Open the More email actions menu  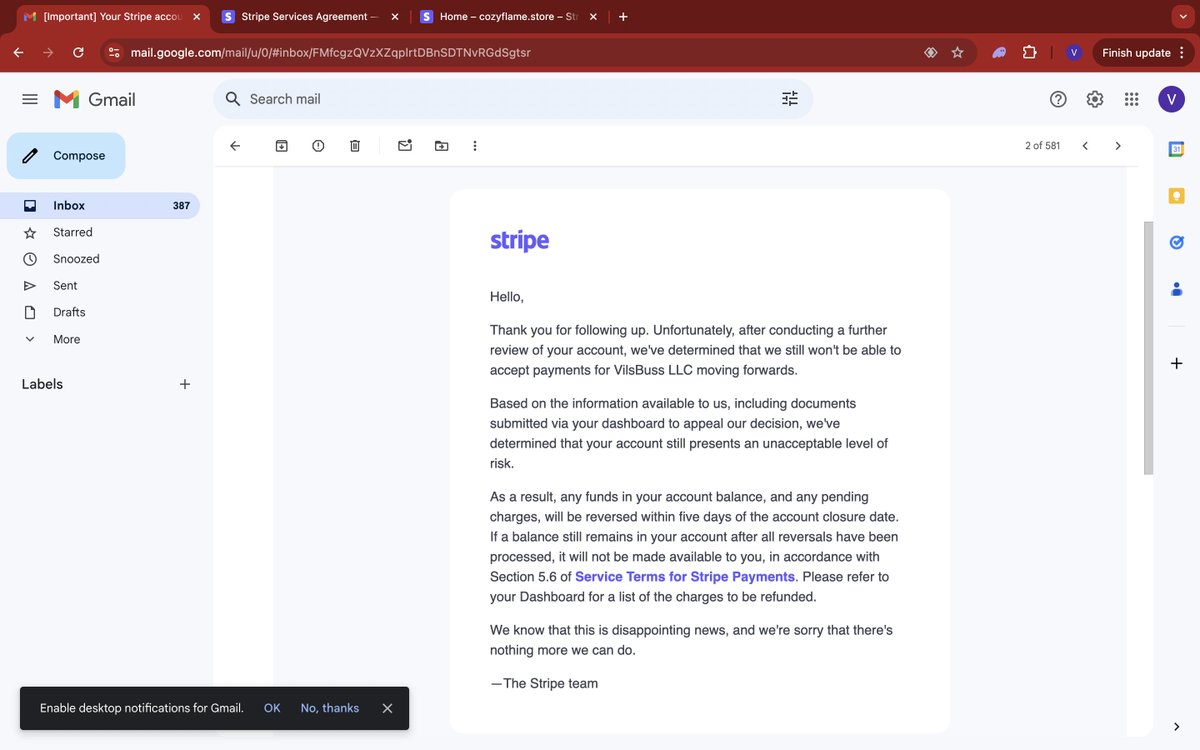[x=475, y=146]
